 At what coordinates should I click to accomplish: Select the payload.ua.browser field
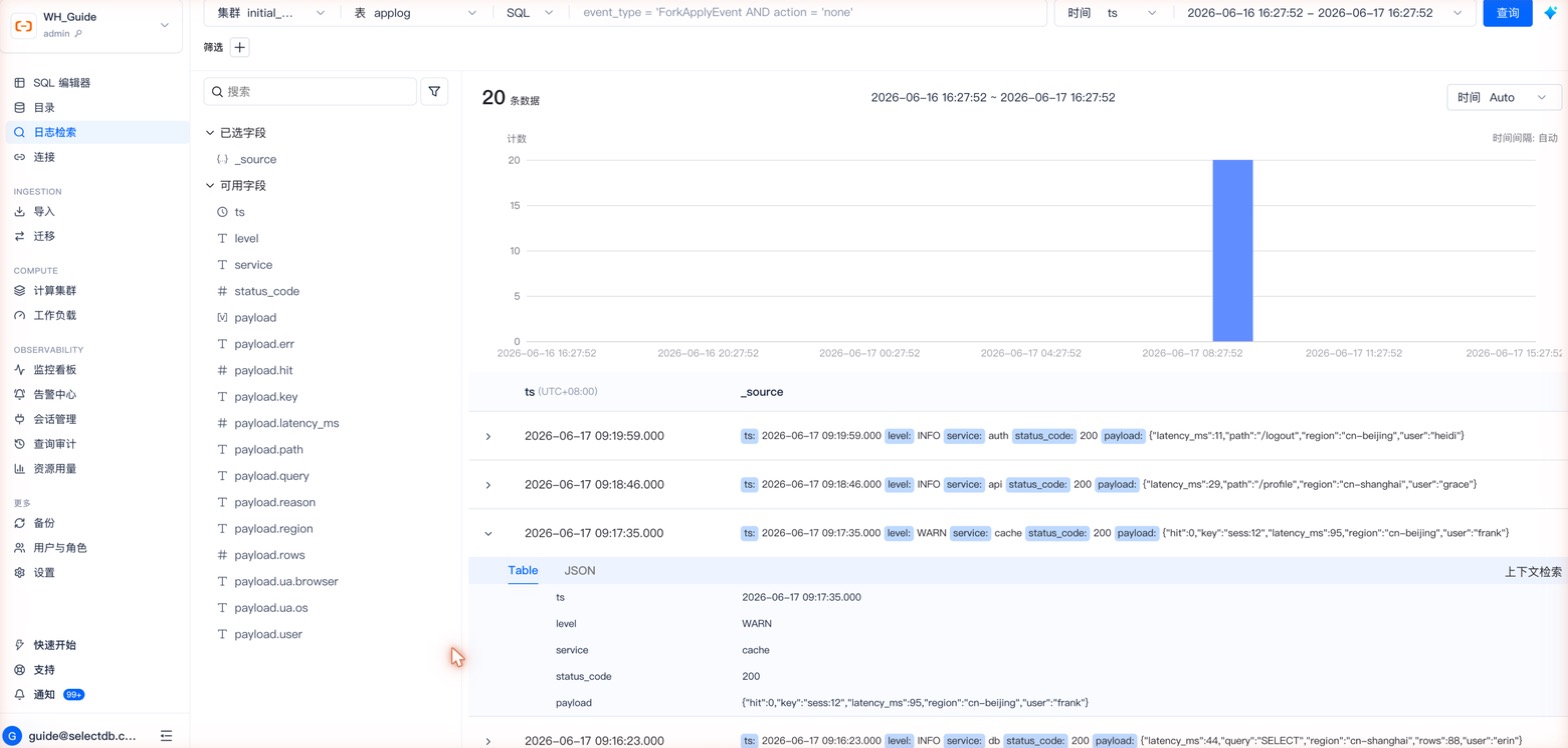[x=286, y=581]
